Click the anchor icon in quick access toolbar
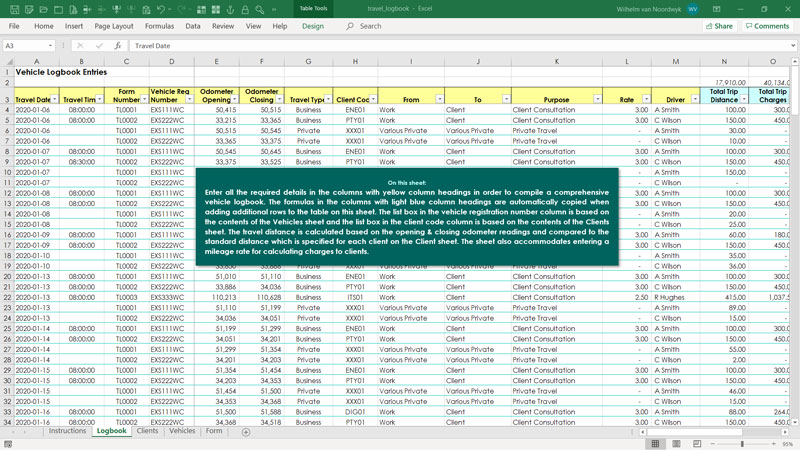Viewport: 800px width, 450px height. pyautogui.click(x=231, y=10)
